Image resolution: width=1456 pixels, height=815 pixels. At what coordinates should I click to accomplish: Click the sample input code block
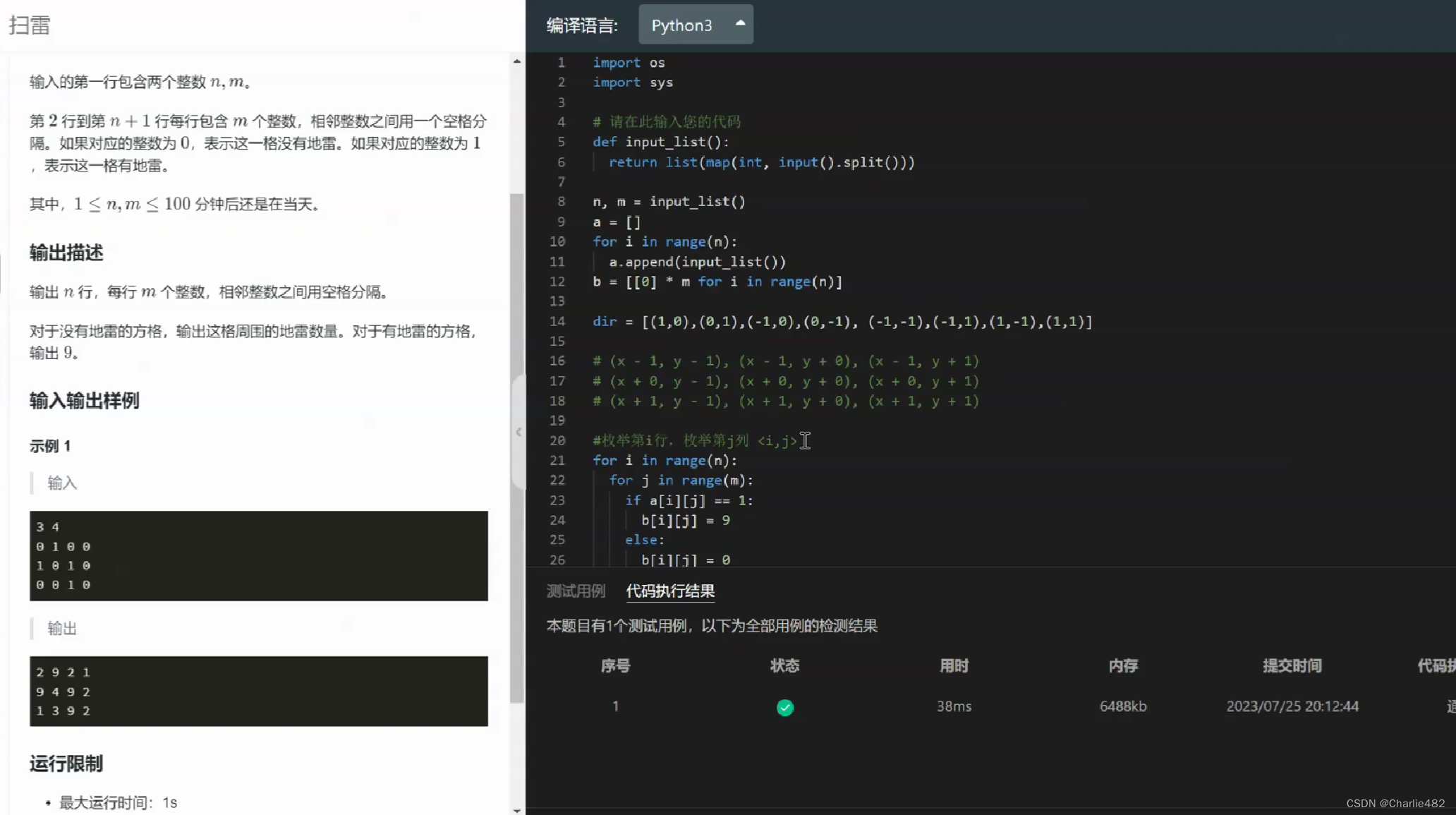(258, 555)
